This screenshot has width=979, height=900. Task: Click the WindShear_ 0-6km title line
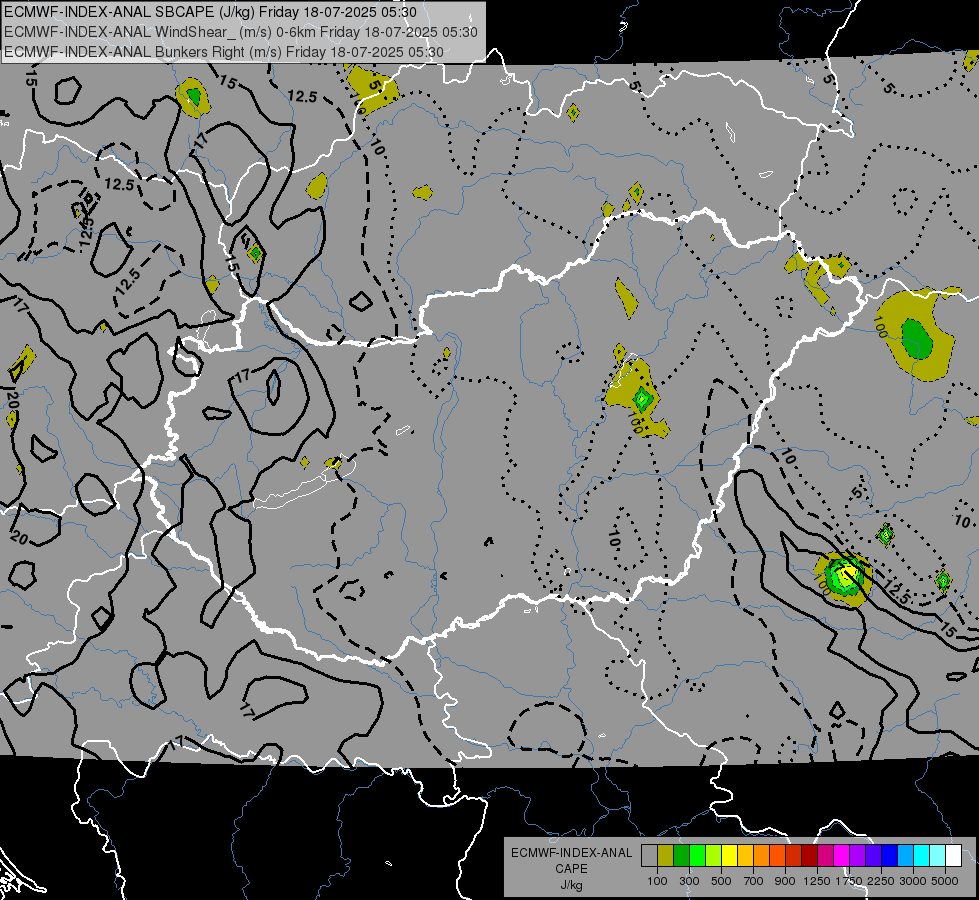click(240, 32)
